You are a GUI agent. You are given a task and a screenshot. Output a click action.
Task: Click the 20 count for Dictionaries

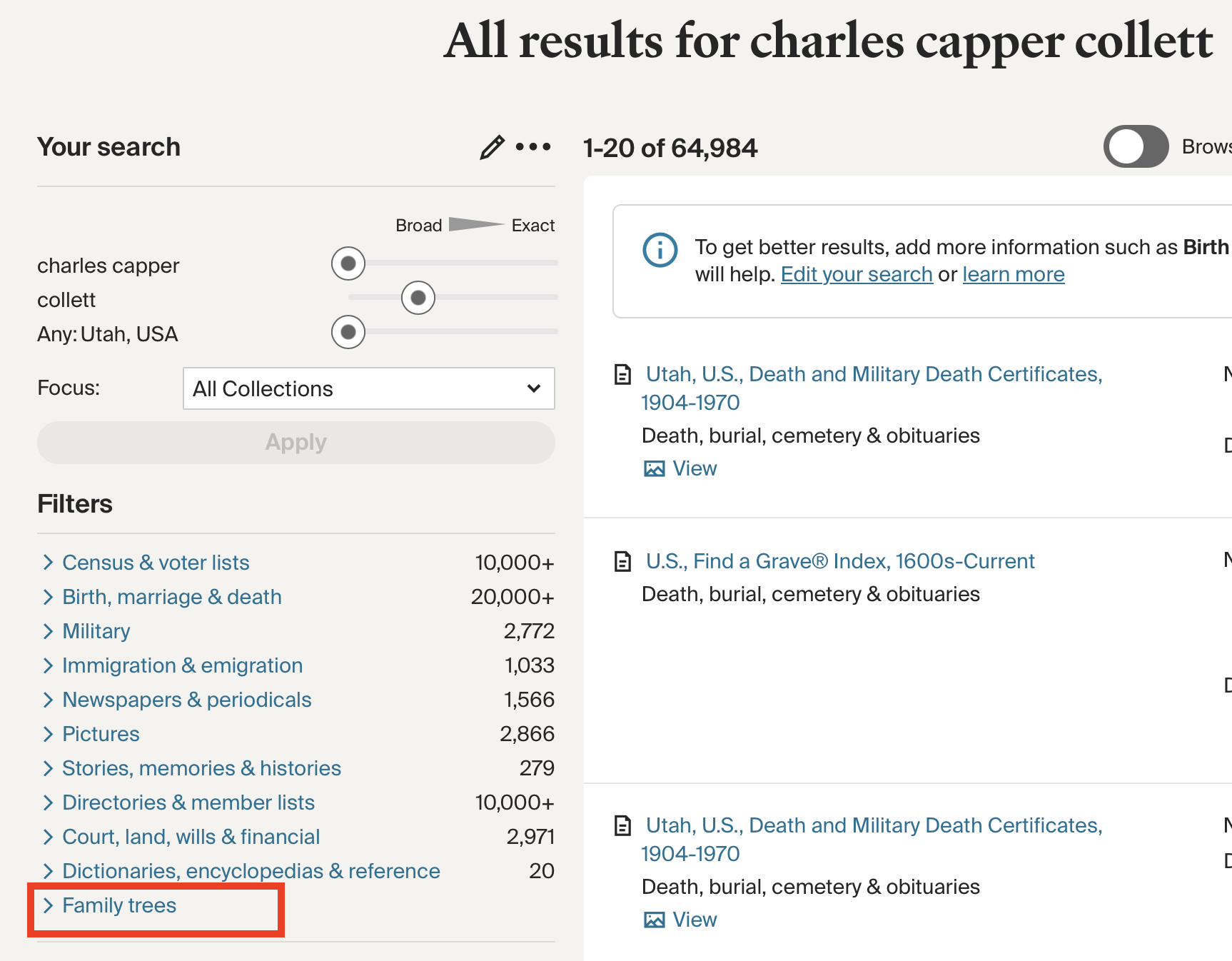[542, 871]
